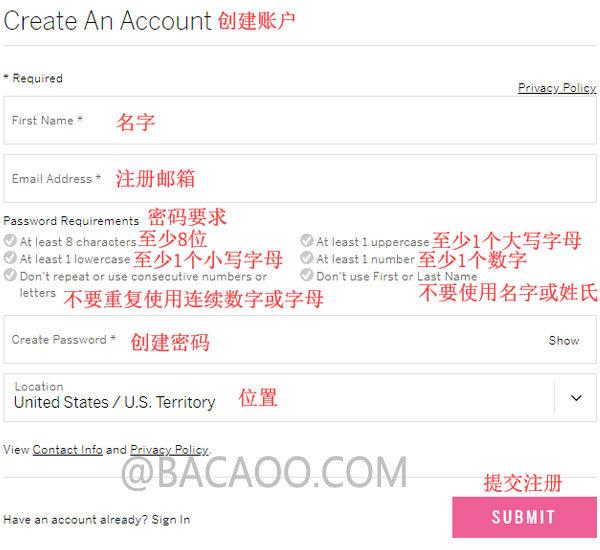Submit the account registration form
Viewport: 600px width, 550px height.
(524, 517)
